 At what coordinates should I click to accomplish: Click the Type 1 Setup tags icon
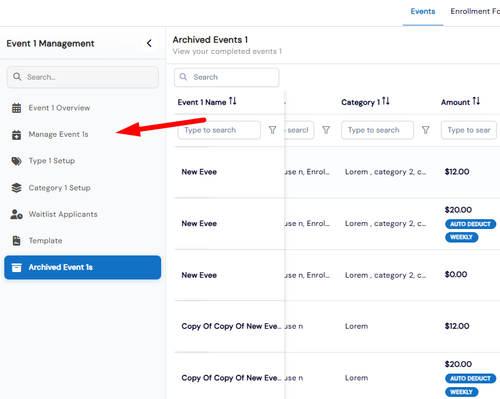point(16,161)
